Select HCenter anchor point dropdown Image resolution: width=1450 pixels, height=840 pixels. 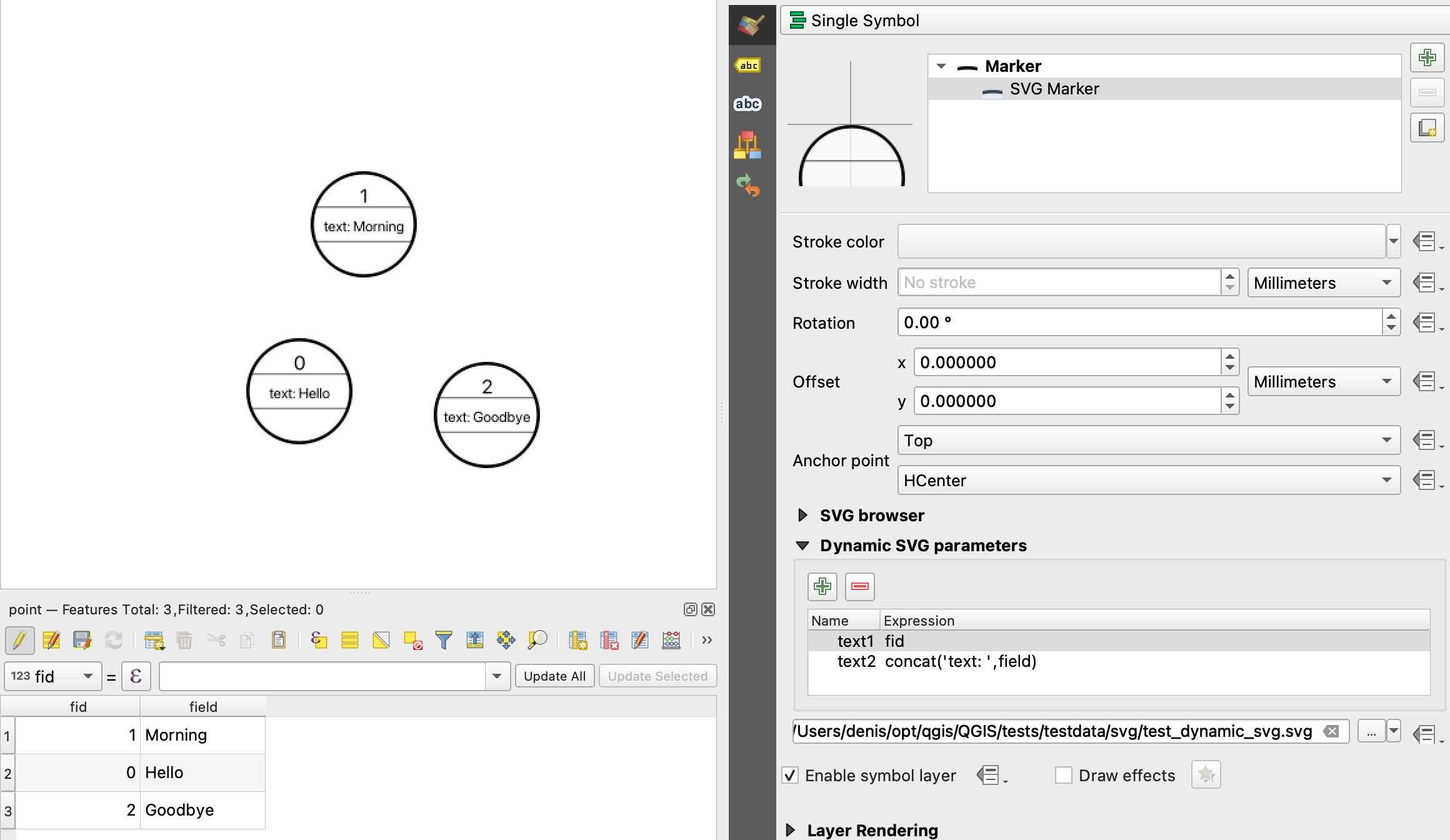[x=1145, y=481]
